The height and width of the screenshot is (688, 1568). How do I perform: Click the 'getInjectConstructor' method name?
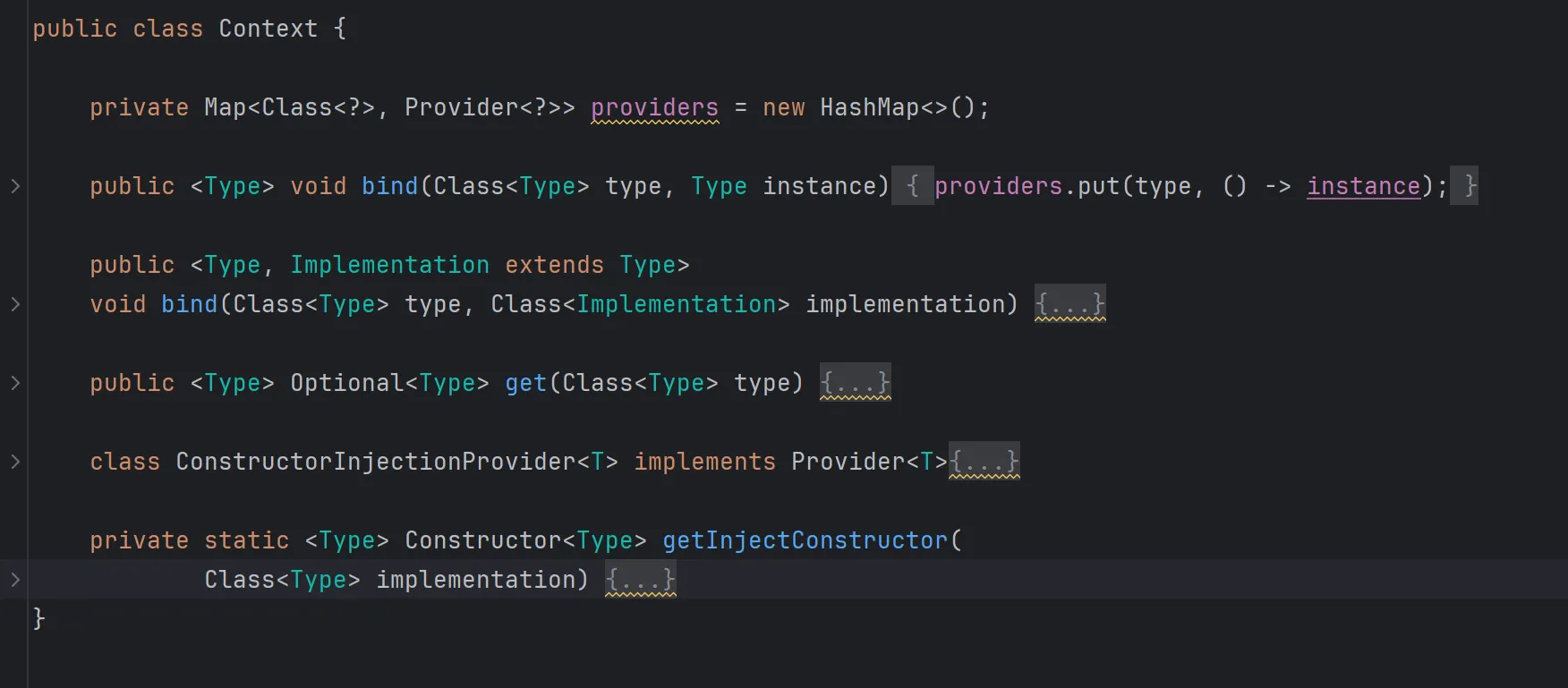coord(805,540)
